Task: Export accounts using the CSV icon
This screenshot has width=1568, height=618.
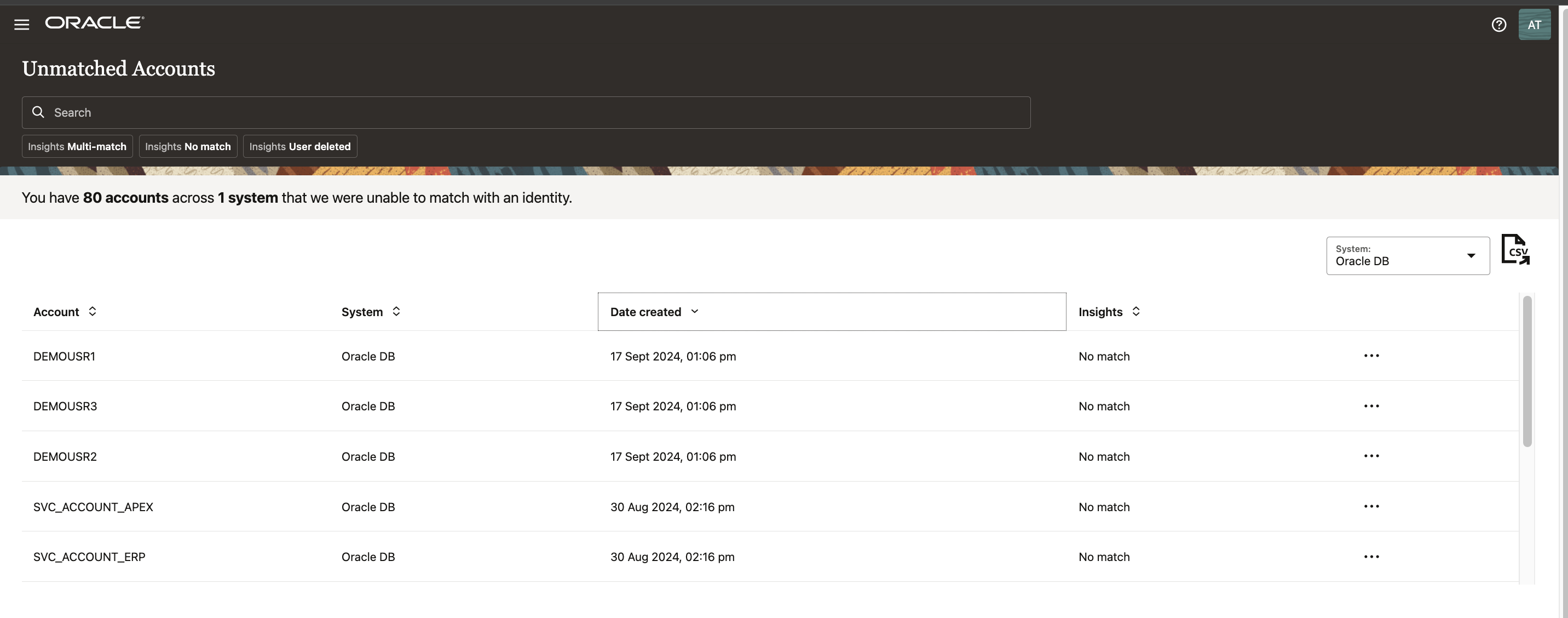Action: point(1515,250)
